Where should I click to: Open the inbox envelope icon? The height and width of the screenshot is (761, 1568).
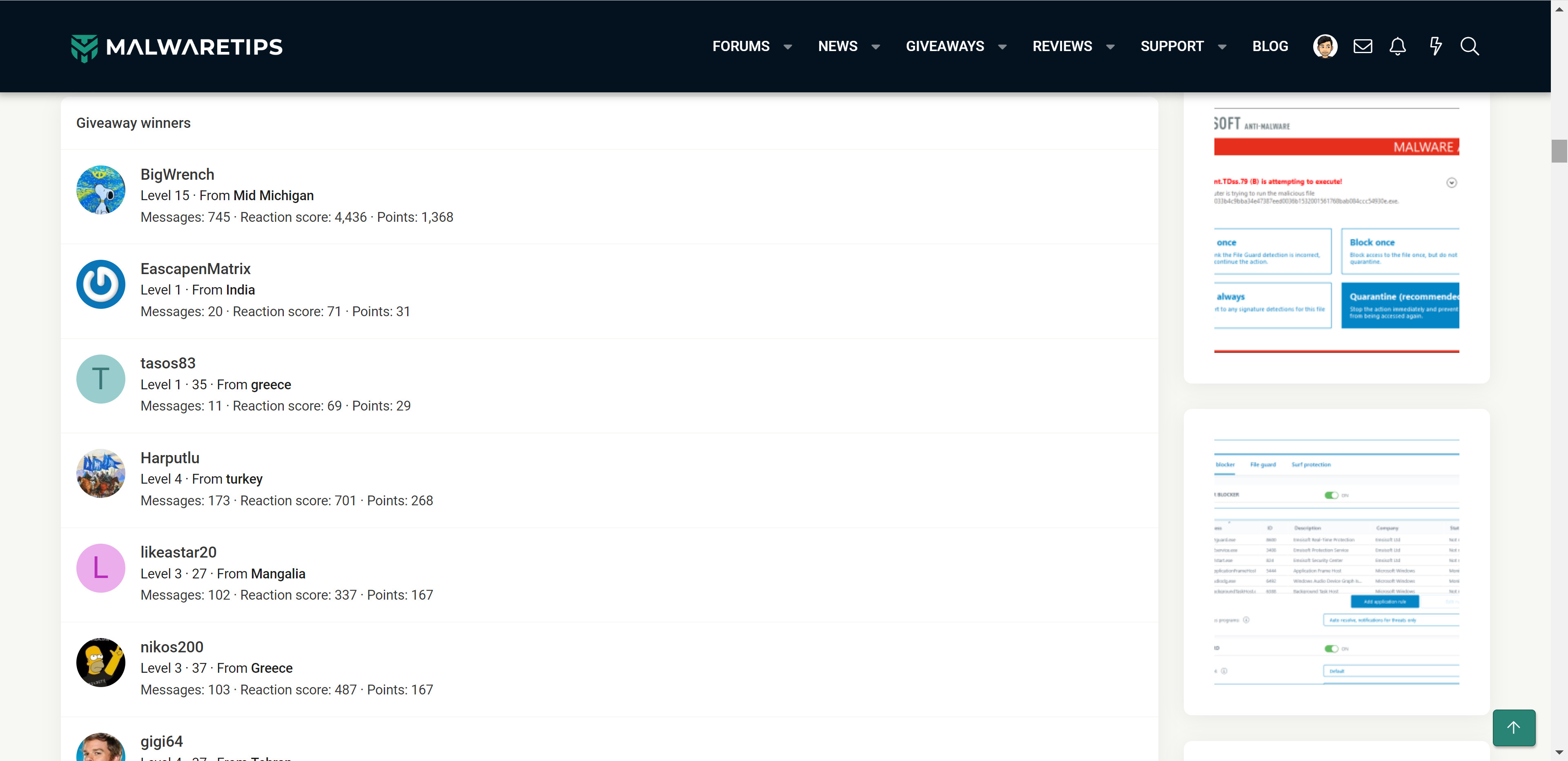click(1362, 46)
